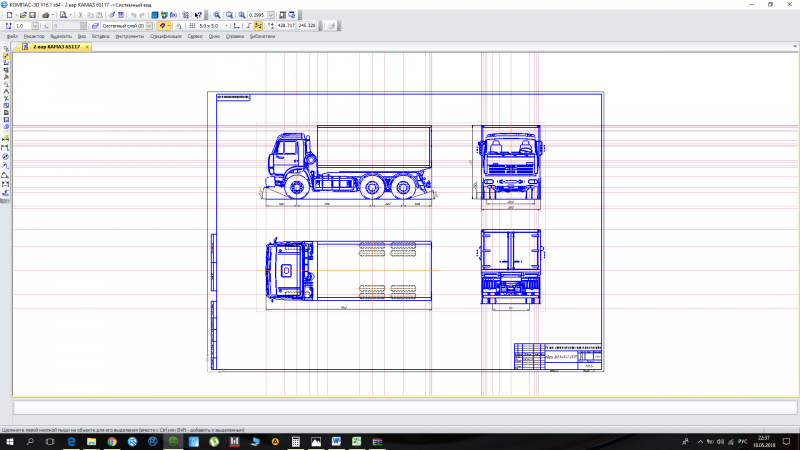Viewport: 800px width, 450px height.
Task: Open the Инструменты menu
Action: (x=130, y=36)
